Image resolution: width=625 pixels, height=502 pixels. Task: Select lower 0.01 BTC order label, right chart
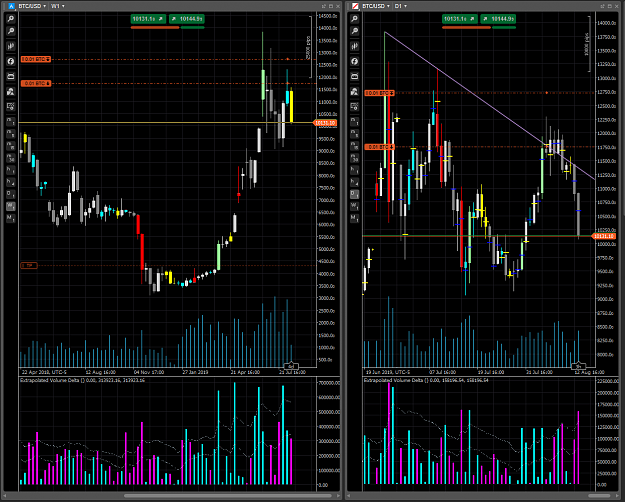[x=380, y=147]
